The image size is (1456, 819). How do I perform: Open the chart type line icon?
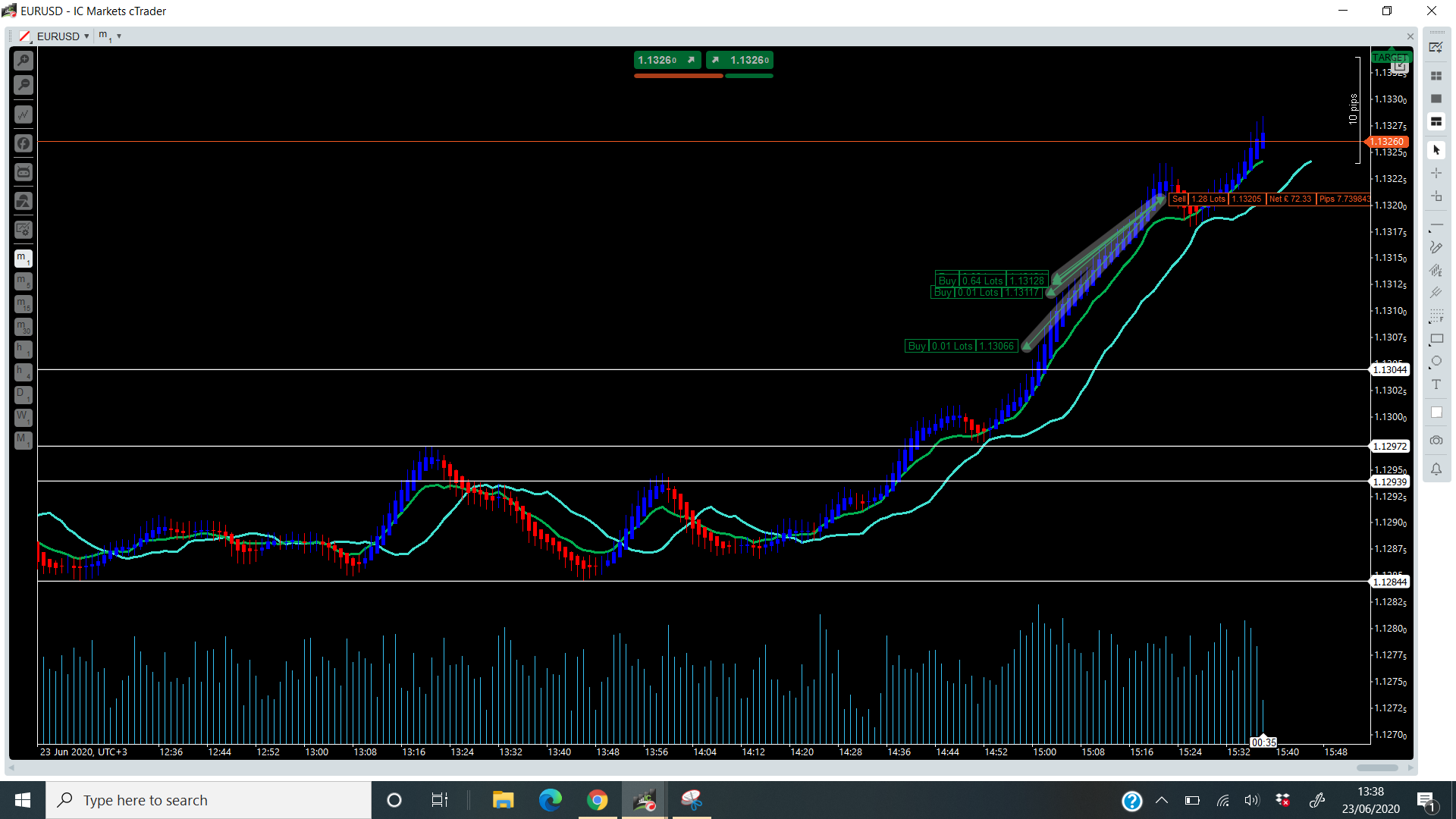click(x=24, y=115)
